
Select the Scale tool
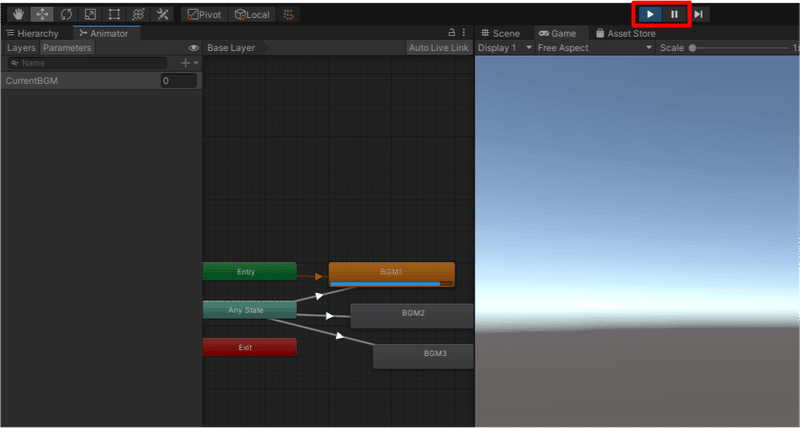pyautogui.click(x=90, y=14)
